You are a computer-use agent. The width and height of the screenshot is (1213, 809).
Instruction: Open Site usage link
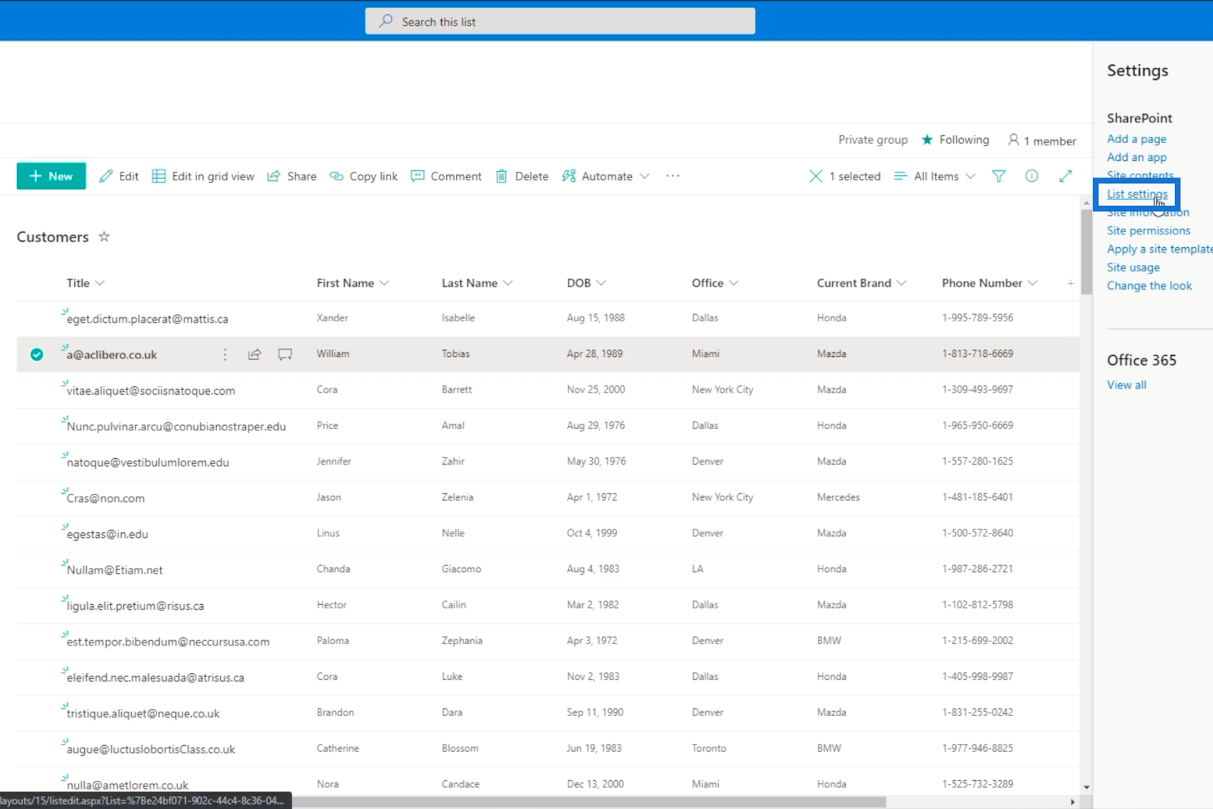click(x=1133, y=267)
